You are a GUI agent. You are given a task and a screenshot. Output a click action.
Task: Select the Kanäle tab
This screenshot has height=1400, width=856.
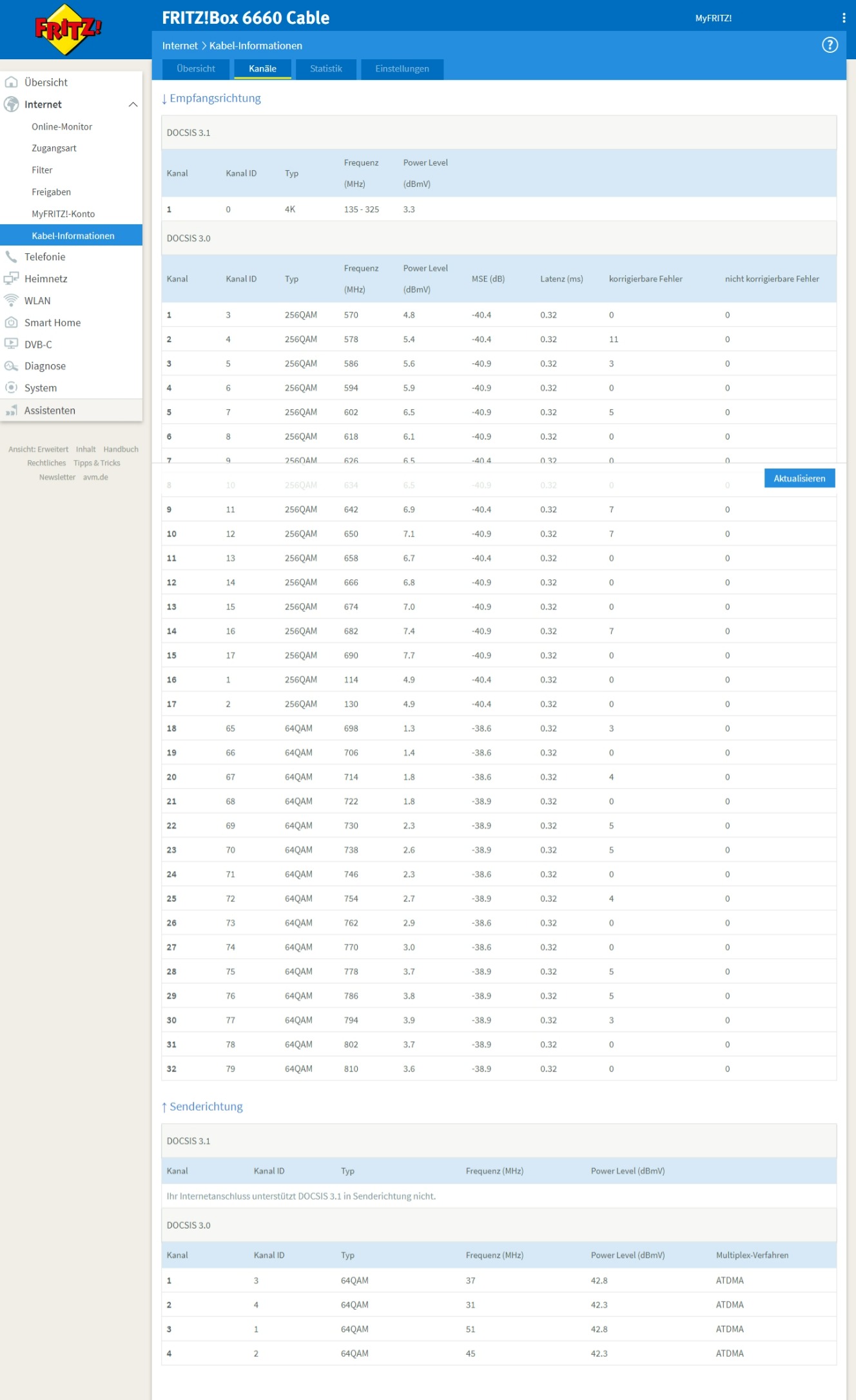(x=262, y=69)
